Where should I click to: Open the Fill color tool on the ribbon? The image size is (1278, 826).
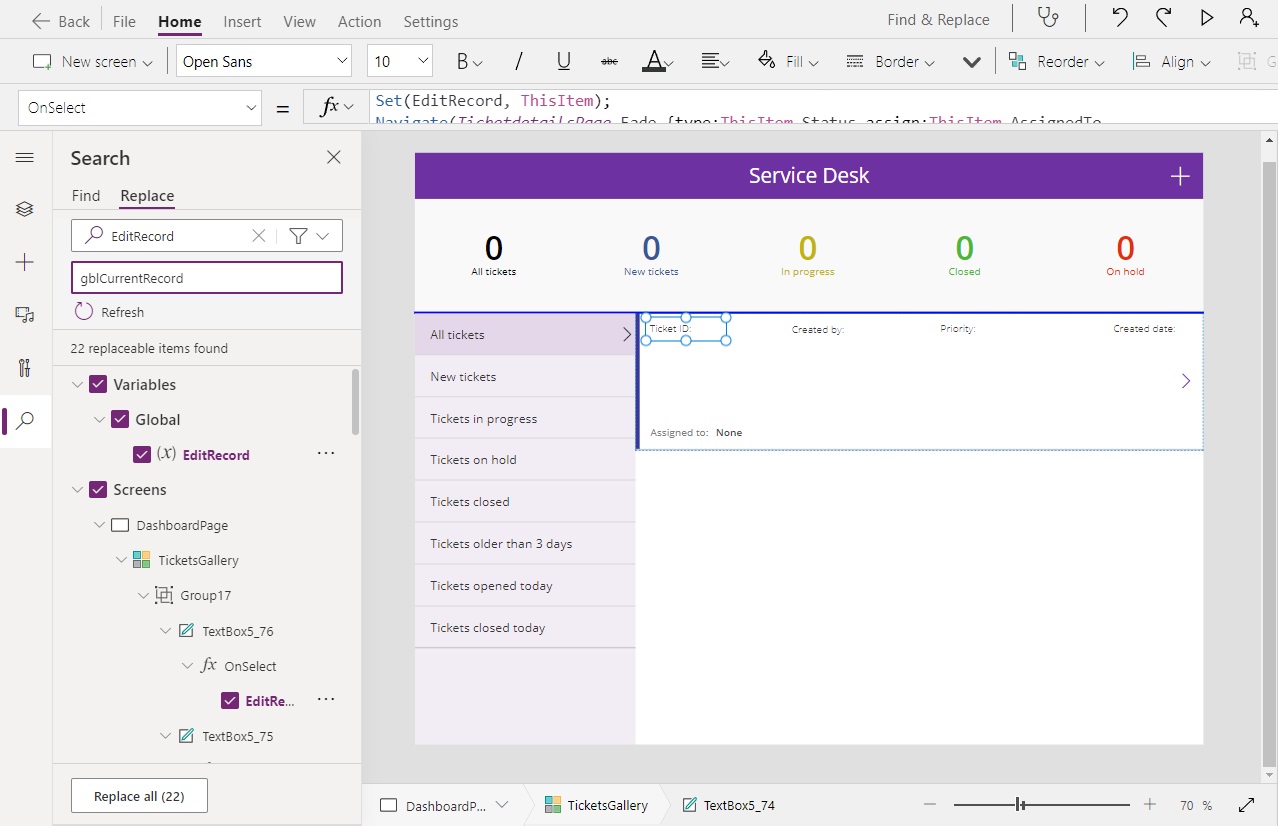click(788, 61)
